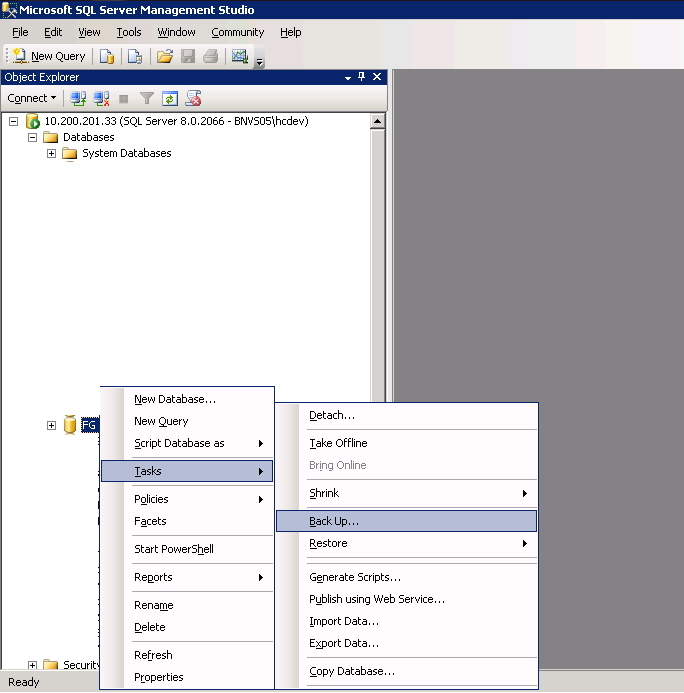Click the New Query toolbar button
This screenshot has width=684, height=693.
49,56
